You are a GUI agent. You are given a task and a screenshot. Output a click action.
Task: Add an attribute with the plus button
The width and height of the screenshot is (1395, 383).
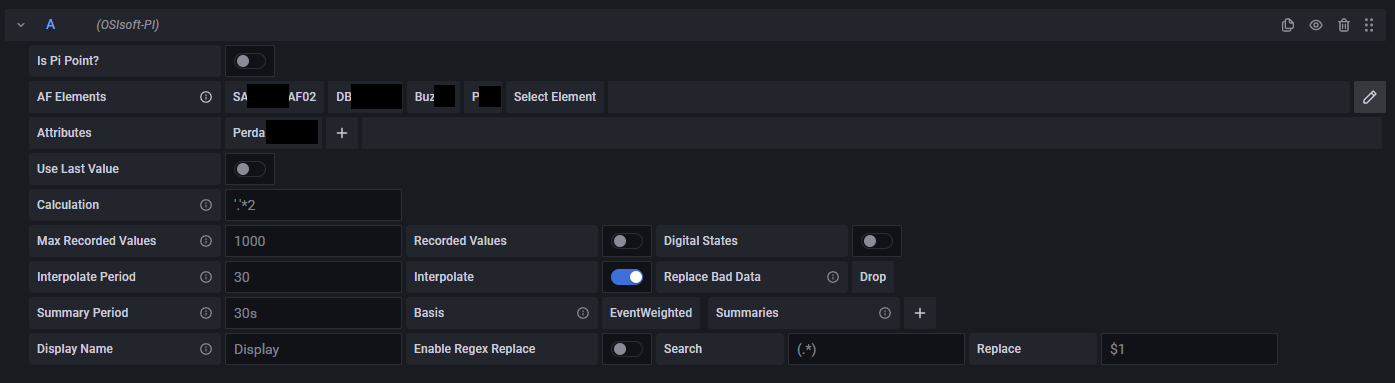[x=341, y=133]
